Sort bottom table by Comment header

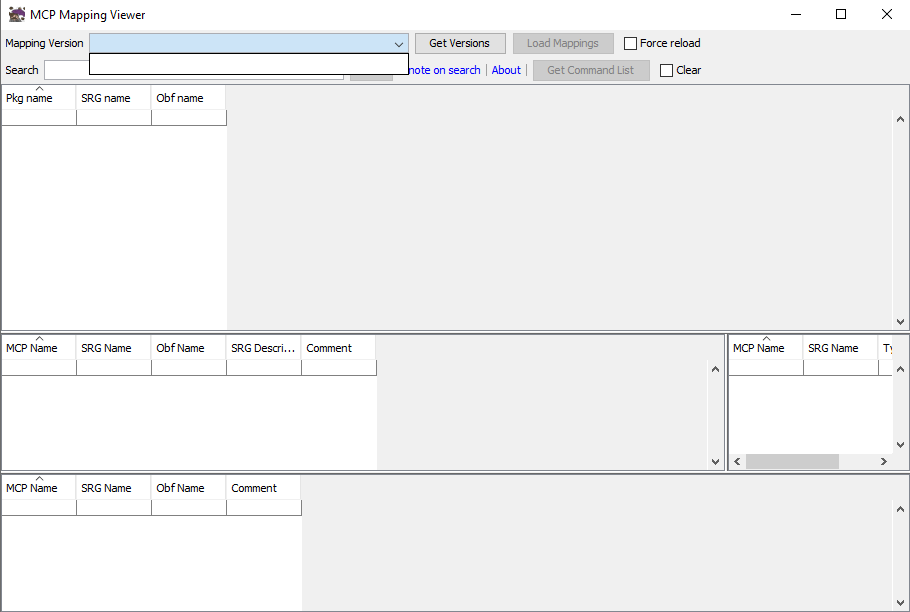tap(263, 488)
